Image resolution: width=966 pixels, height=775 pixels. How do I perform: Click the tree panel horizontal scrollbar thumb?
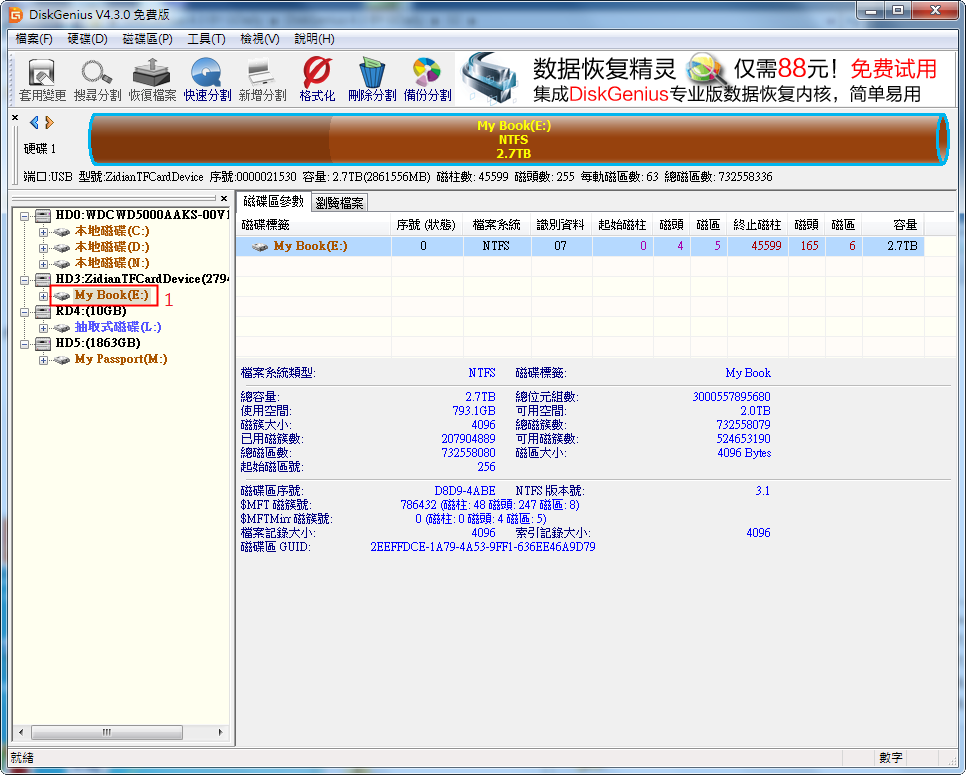click(x=107, y=732)
